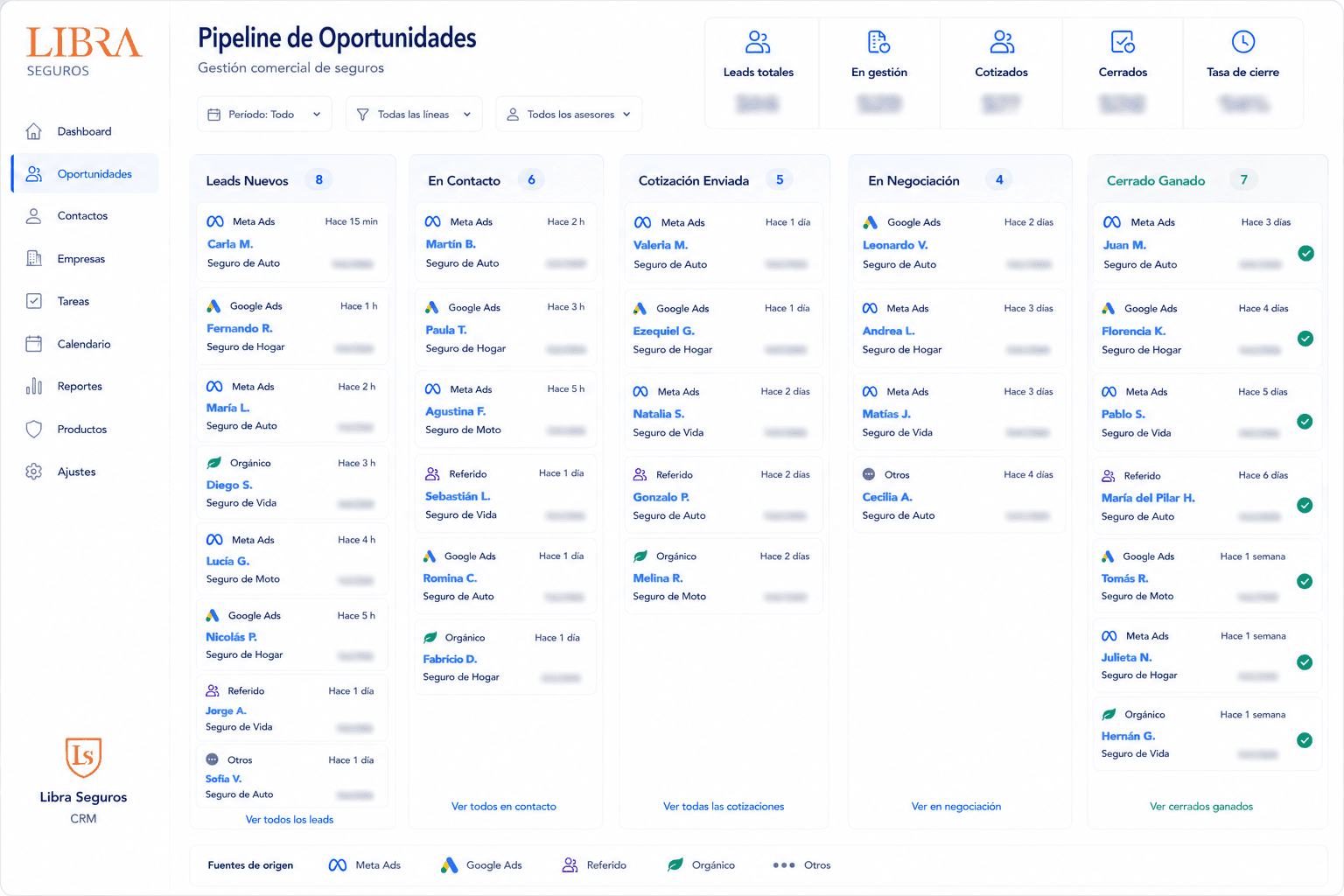Click the En Contacto count badge 6

coord(531,179)
